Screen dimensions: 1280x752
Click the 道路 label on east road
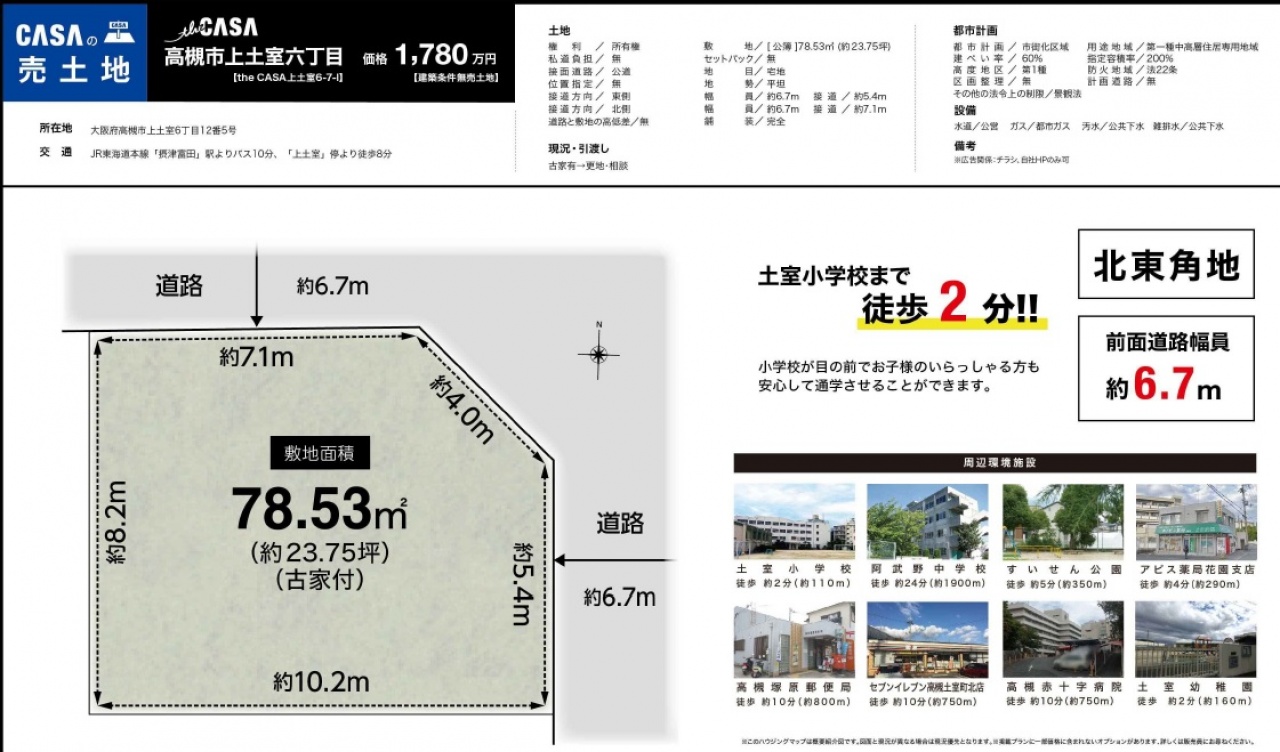click(x=620, y=522)
